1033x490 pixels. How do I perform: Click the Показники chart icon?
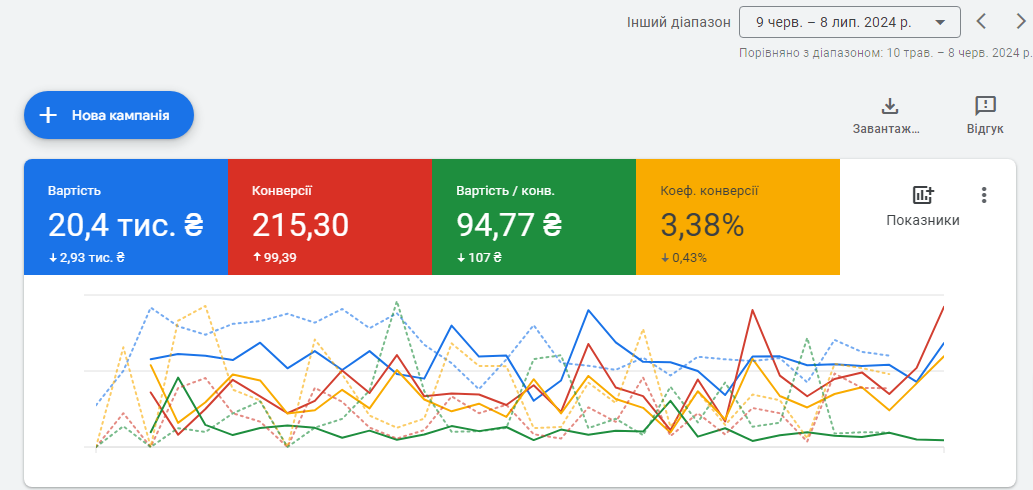(922, 195)
